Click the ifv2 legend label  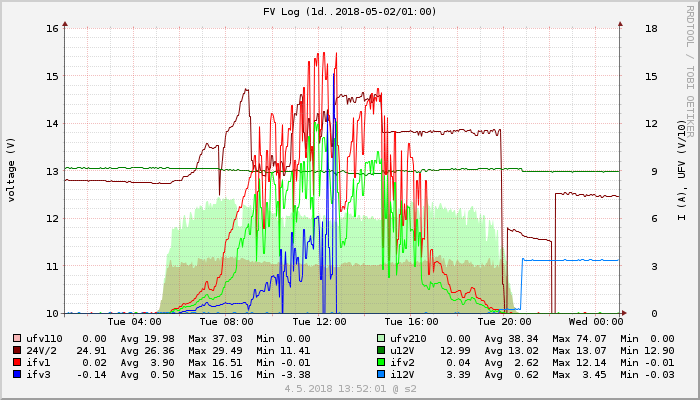[402, 363]
